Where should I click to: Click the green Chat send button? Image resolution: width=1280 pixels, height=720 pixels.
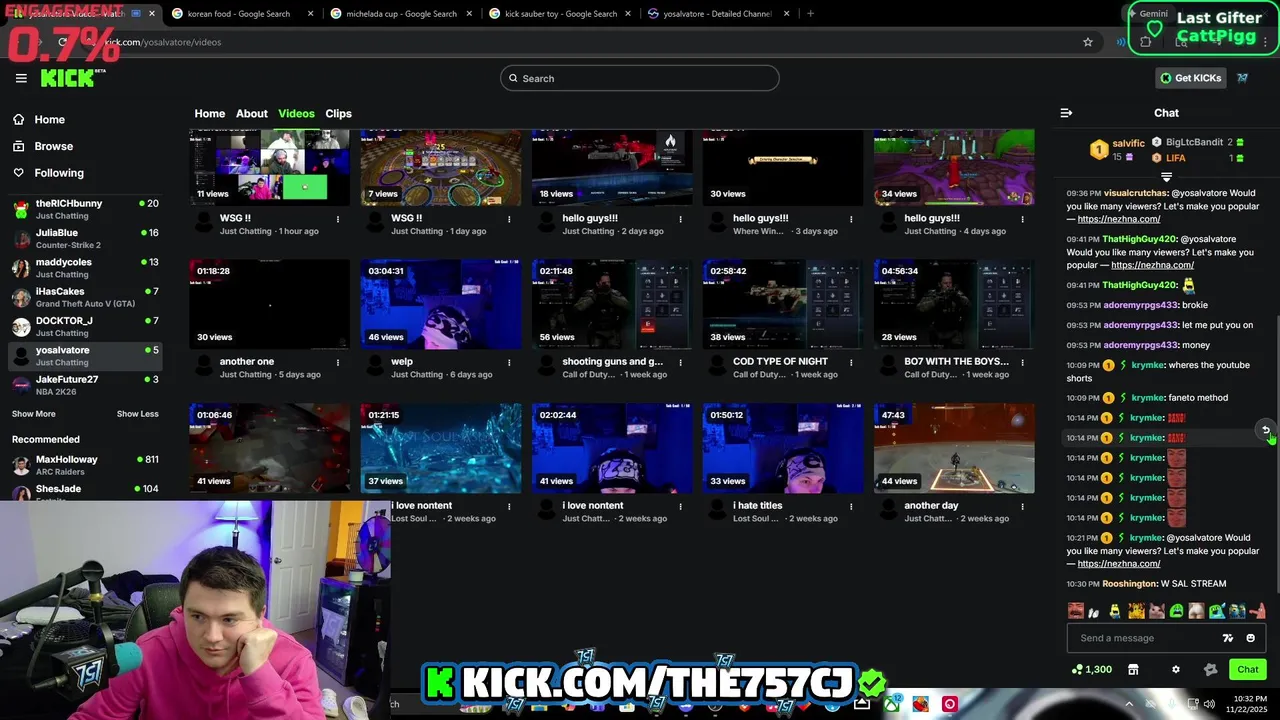pos(1248,669)
